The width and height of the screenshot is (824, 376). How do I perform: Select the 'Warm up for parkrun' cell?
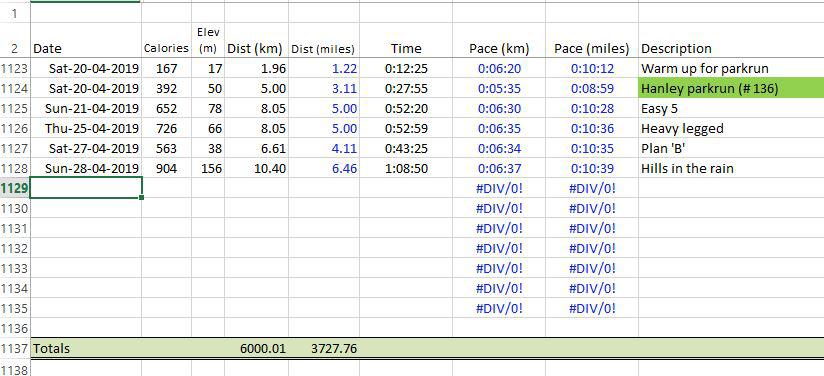click(x=731, y=68)
